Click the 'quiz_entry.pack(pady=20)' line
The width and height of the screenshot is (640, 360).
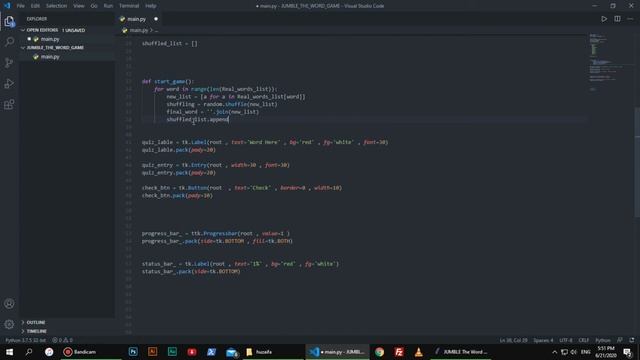pos(178,173)
